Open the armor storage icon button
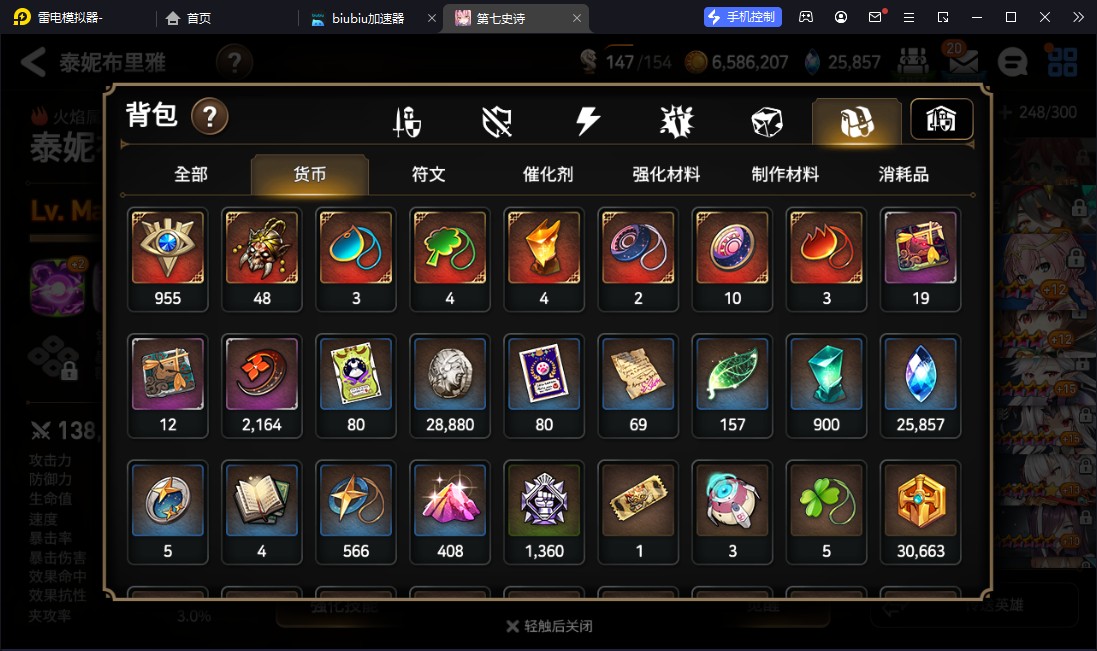This screenshot has width=1097, height=651. [x=941, y=119]
